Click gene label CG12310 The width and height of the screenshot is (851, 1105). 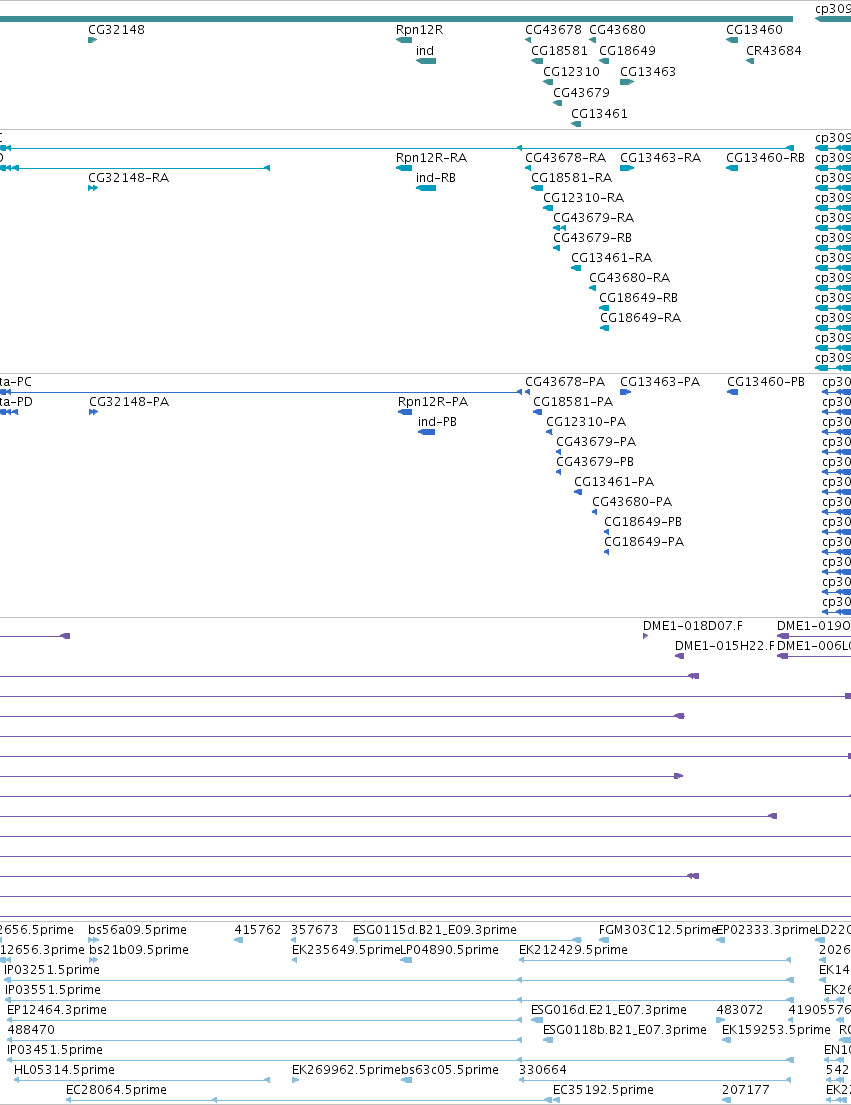[x=571, y=72]
